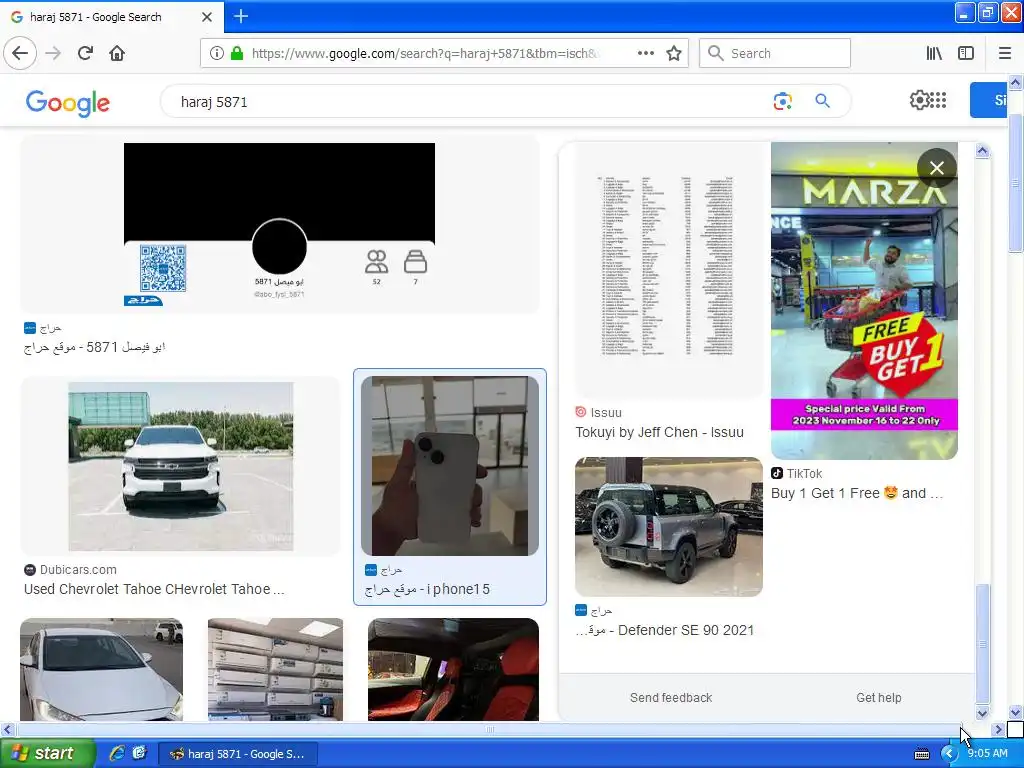Click the browser forward arrow
1024x768 pixels.
53,53
